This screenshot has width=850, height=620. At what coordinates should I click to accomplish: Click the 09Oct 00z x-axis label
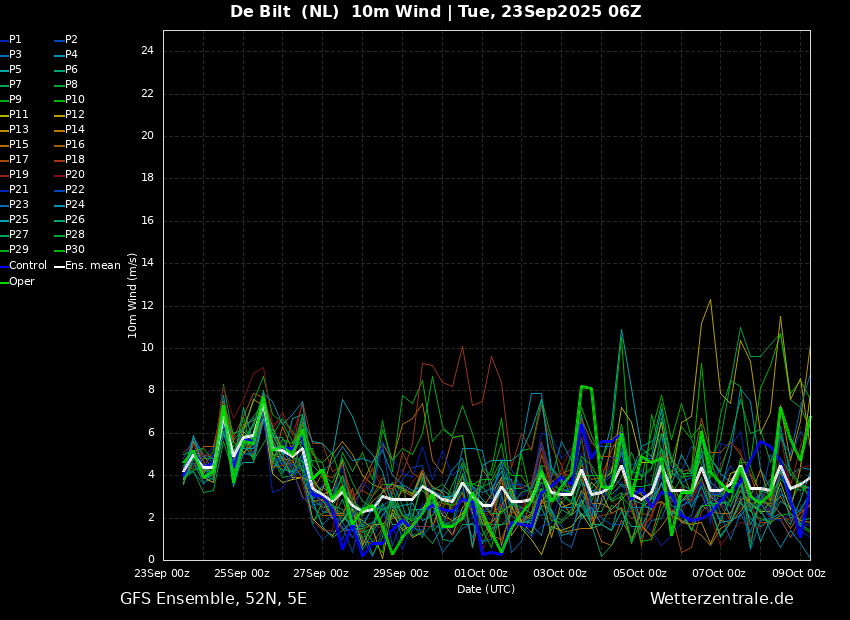[797, 573]
